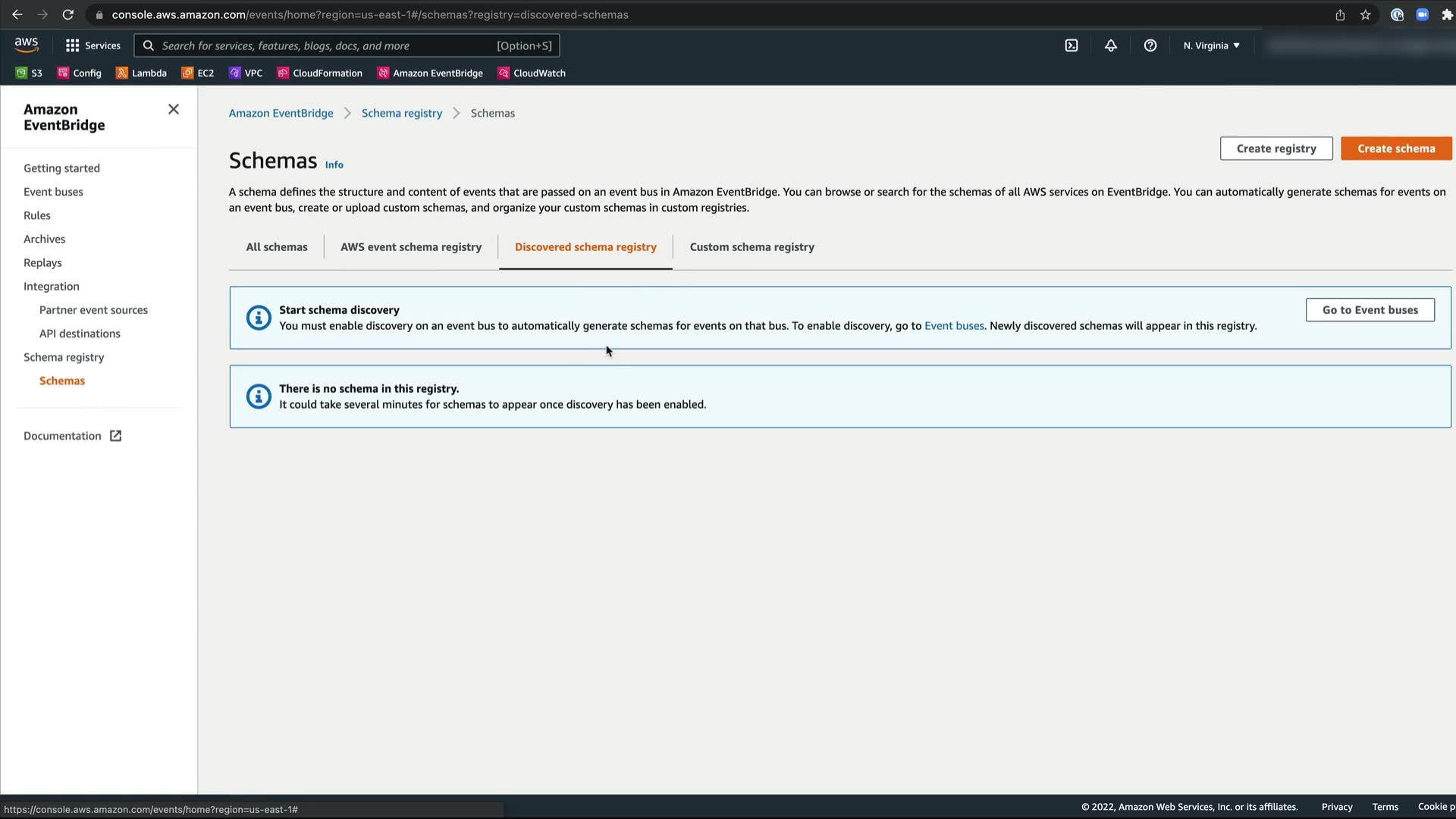1456x819 pixels.
Task: Open Rules in the sidebar navigation
Action: [x=37, y=215]
